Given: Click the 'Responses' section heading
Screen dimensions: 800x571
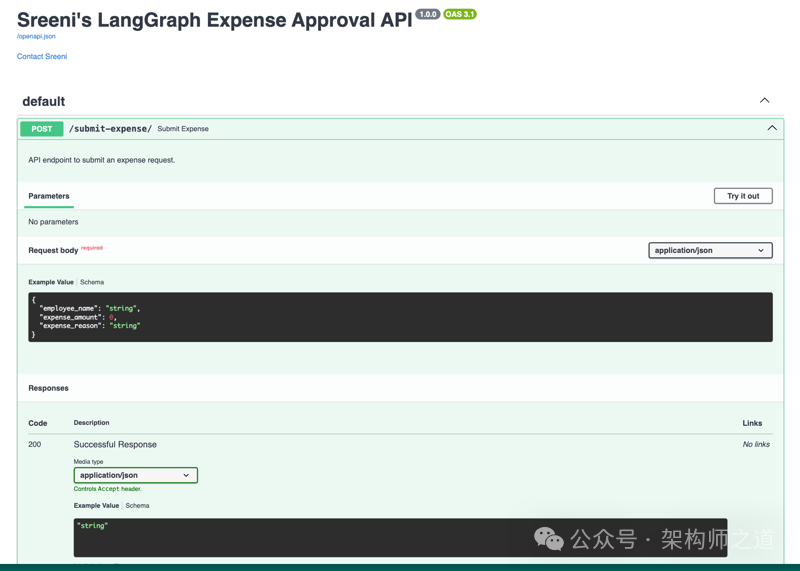Looking at the screenshot, I should click(x=48, y=388).
